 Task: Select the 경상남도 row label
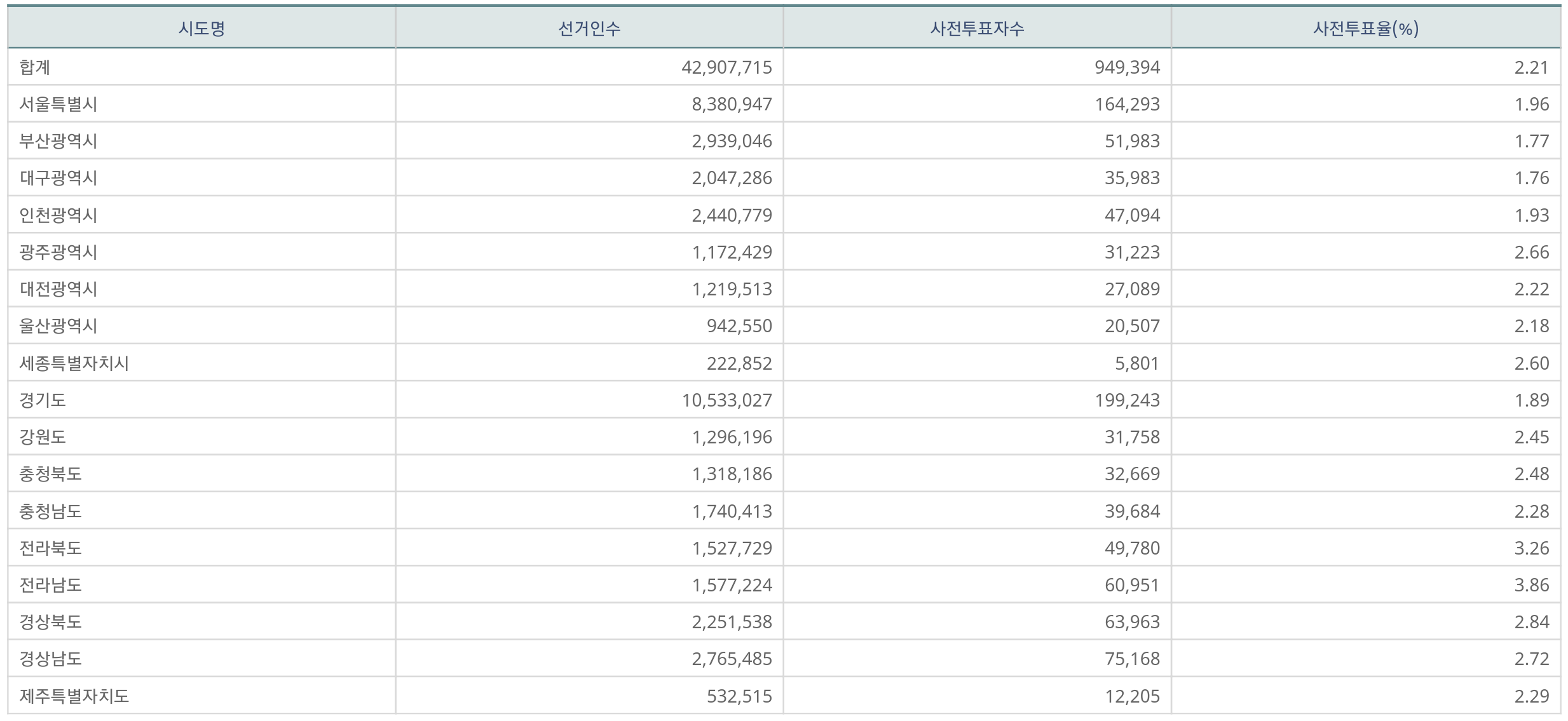(x=51, y=659)
